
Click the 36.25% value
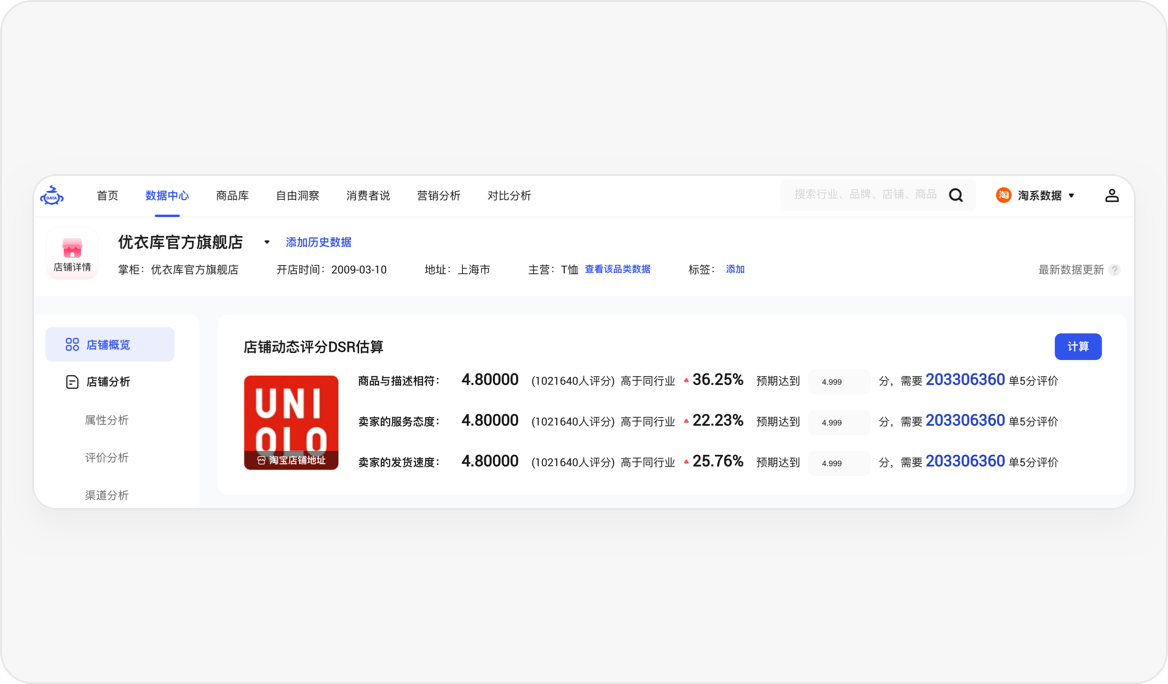(x=718, y=379)
